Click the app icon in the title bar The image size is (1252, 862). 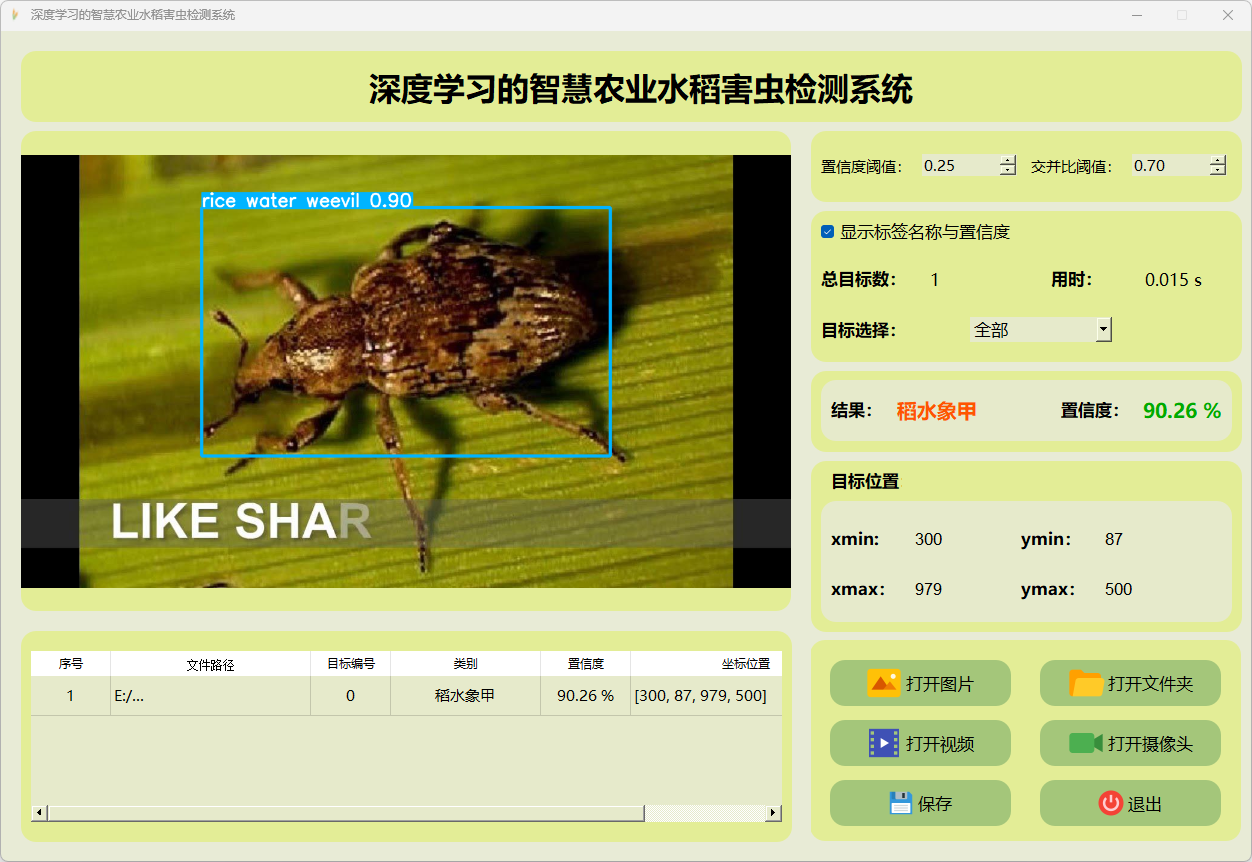[x=14, y=15]
